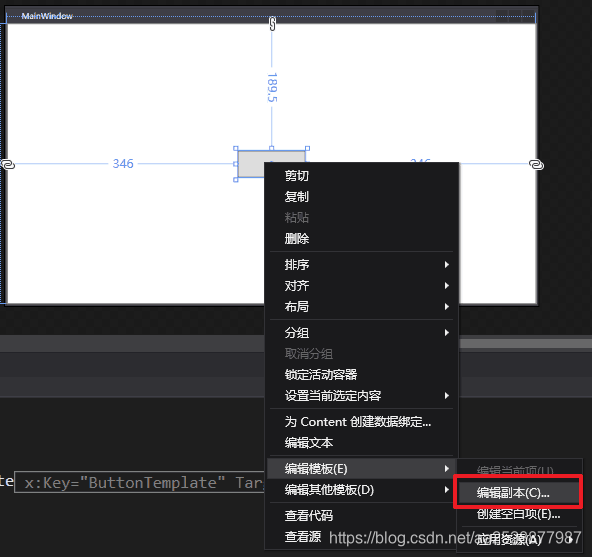
Task: Open the 排序 submenu
Action: (x=361, y=265)
